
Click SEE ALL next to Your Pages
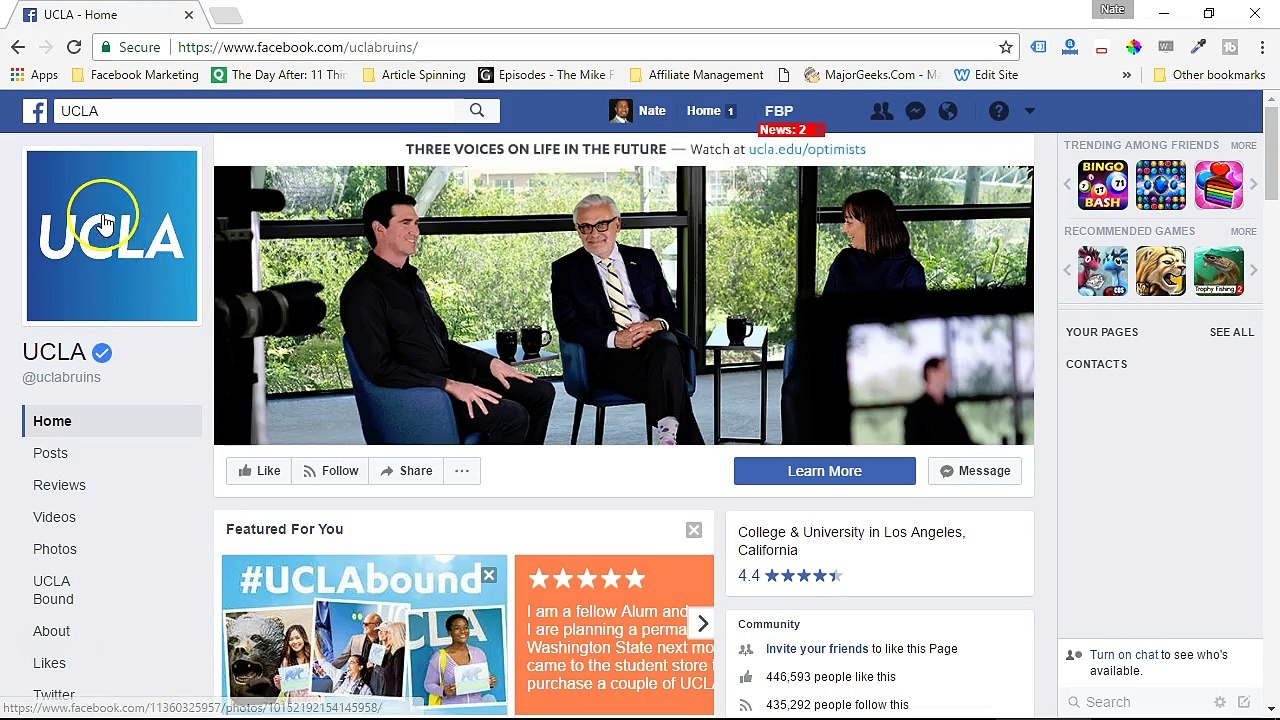(1231, 332)
